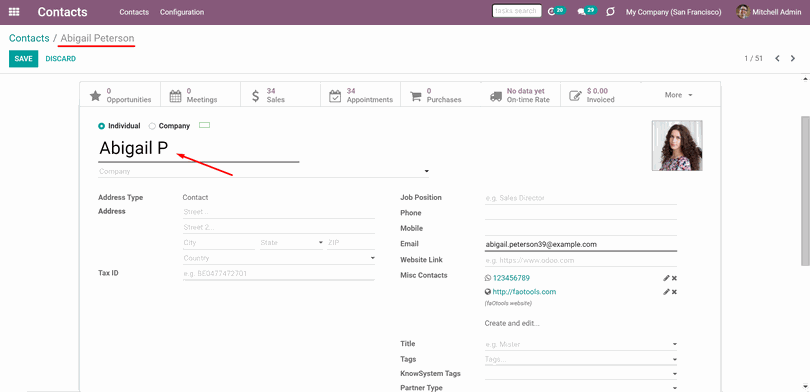Edit the WhatsApp 123456789 contact pencil icon
Screen dimensions: 810x392
pos(666,278)
